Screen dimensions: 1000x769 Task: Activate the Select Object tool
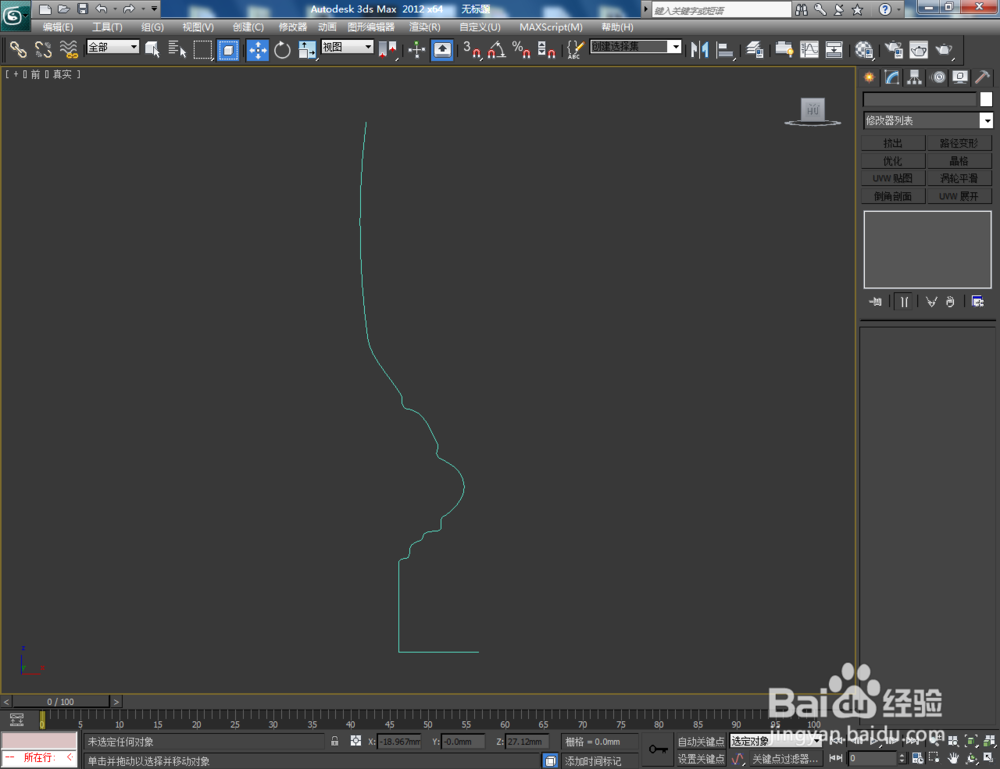click(x=152, y=50)
